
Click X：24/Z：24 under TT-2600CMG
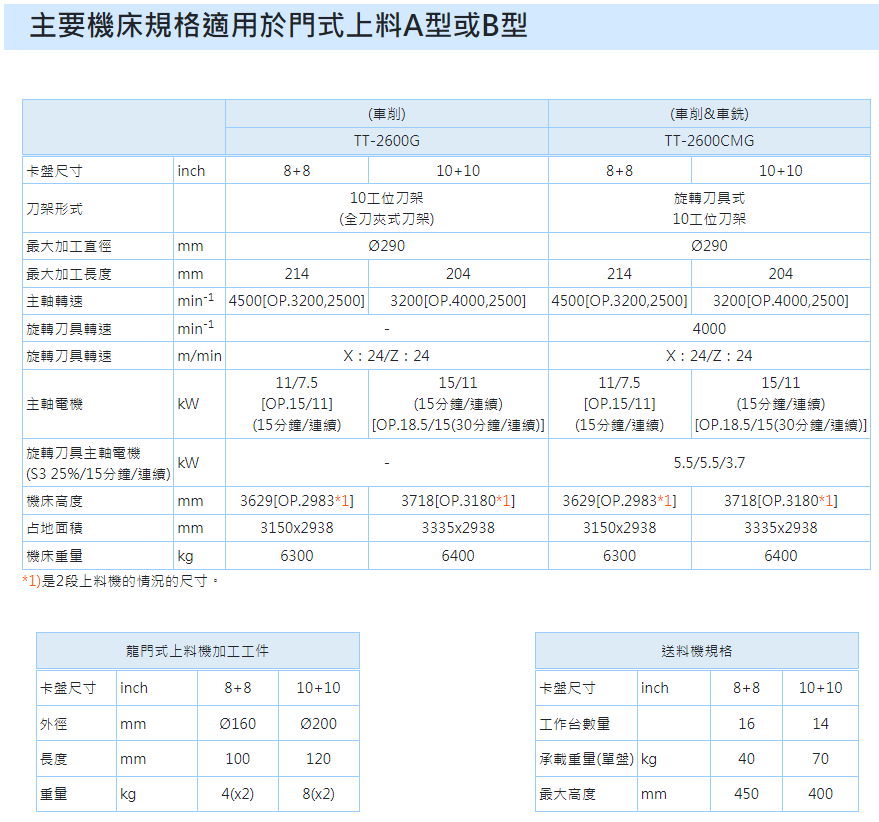click(x=709, y=356)
